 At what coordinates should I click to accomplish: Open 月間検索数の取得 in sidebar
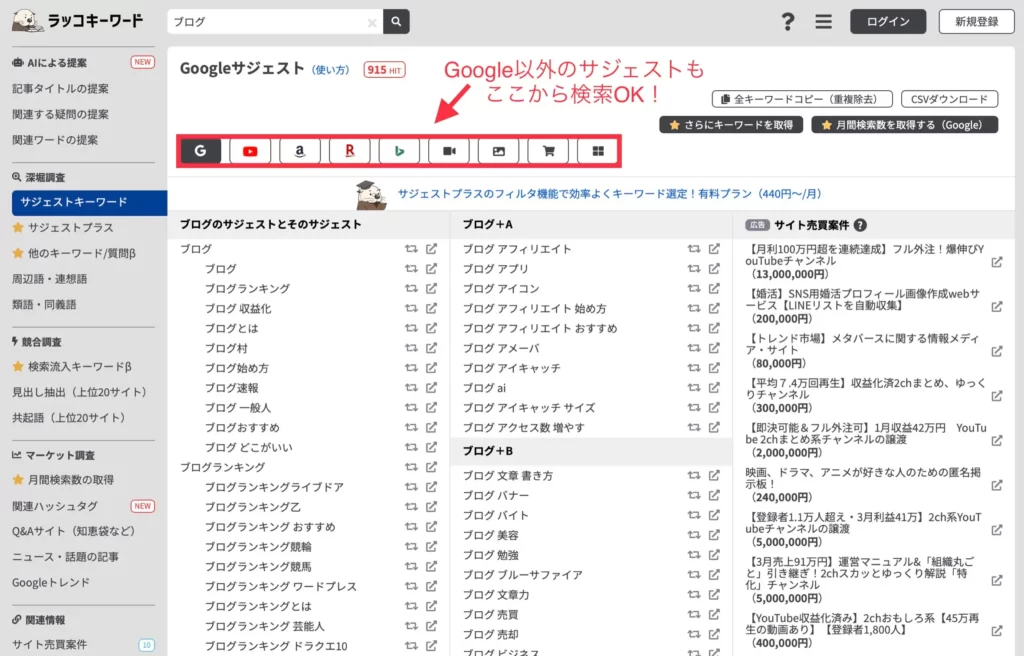pos(71,480)
